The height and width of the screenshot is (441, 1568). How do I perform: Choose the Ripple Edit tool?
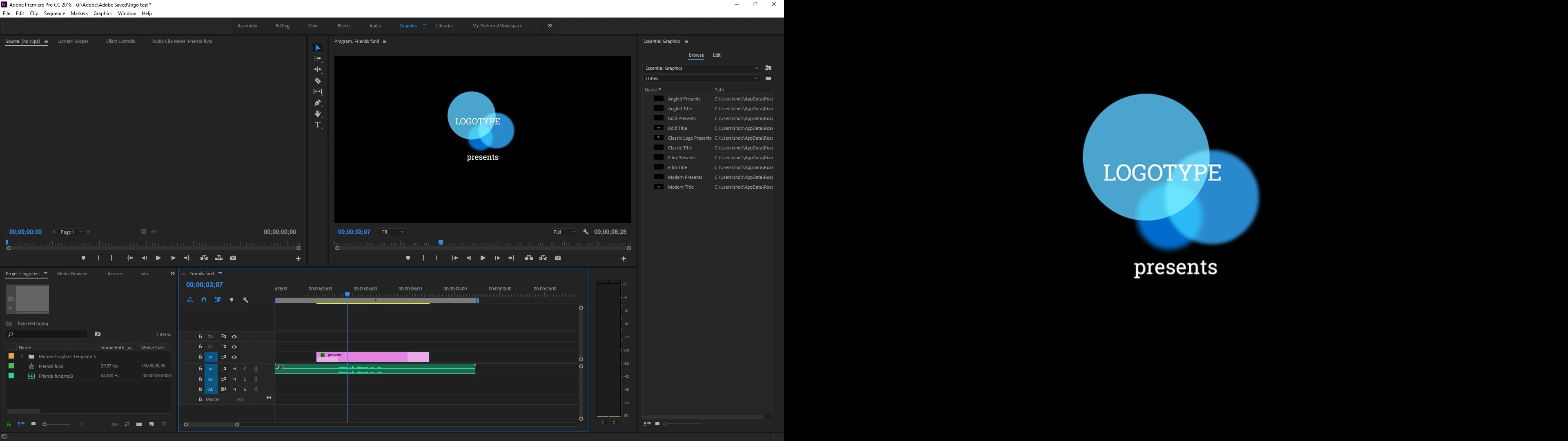(x=318, y=69)
